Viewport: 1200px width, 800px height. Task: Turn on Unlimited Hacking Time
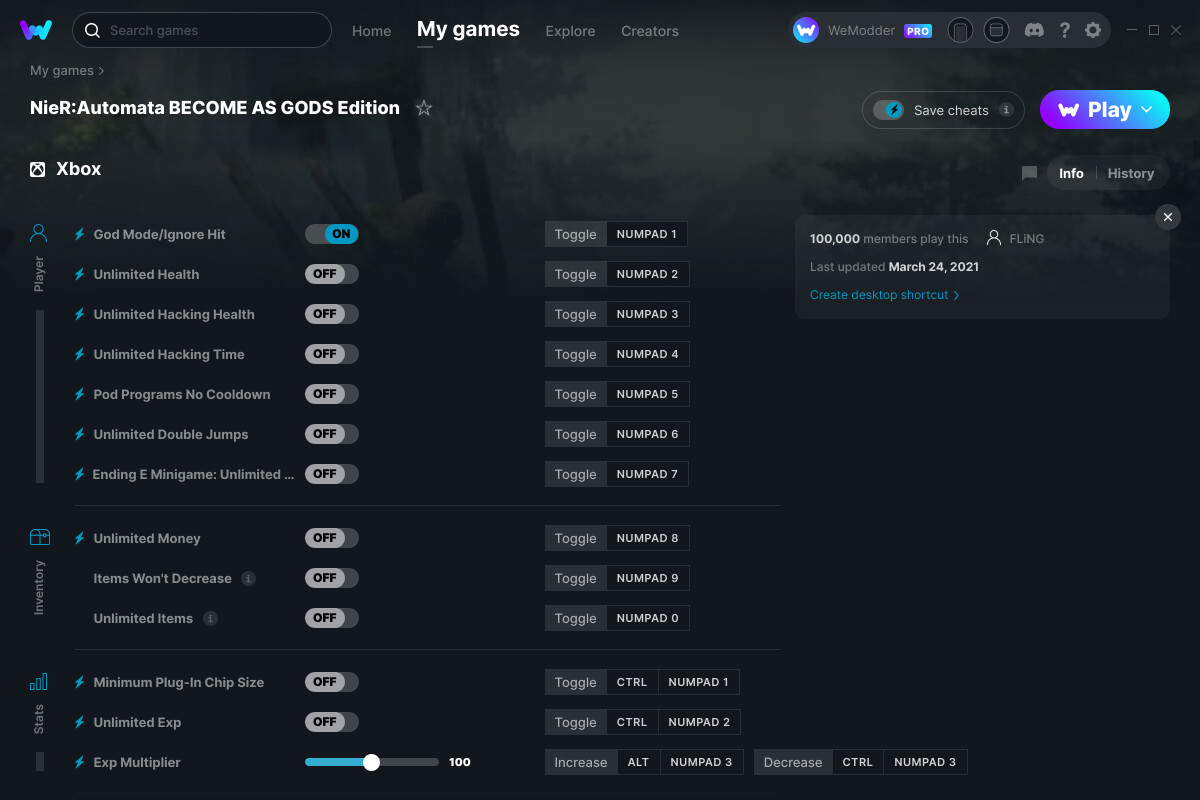(x=332, y=354)
